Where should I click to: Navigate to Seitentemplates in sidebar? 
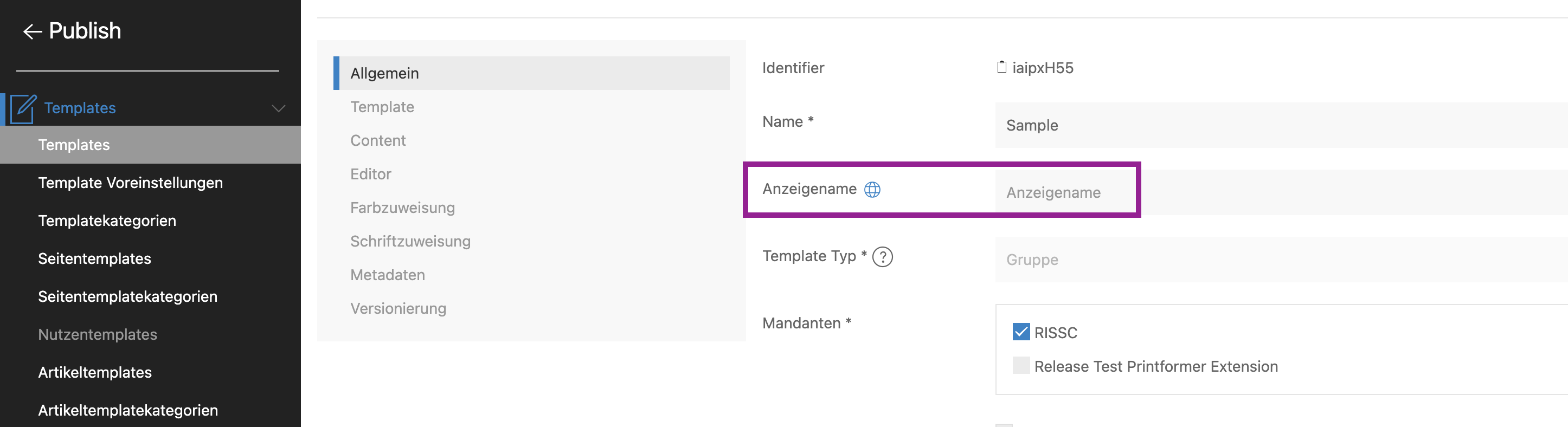click(x=94, y=259)
